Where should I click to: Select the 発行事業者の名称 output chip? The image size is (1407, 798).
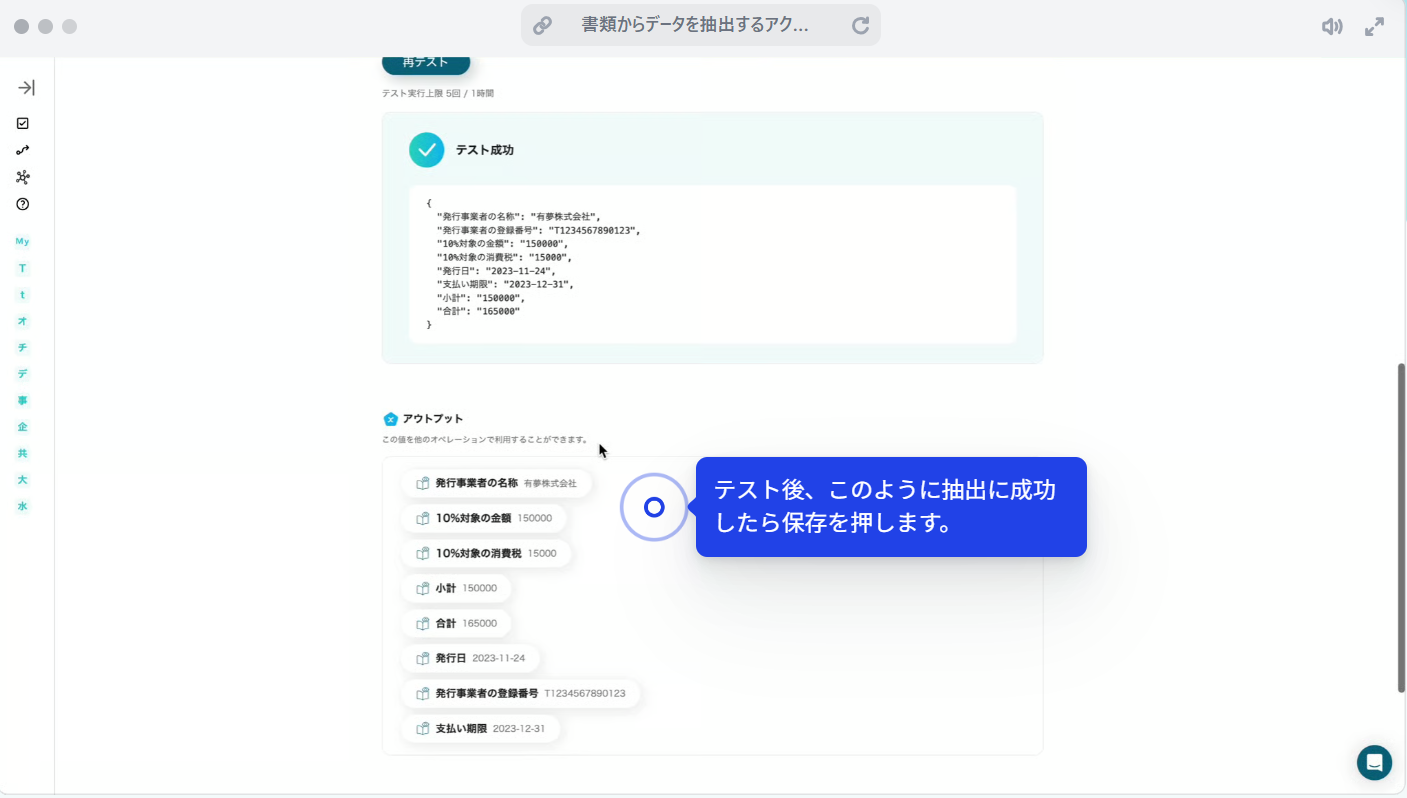(496, 483)
